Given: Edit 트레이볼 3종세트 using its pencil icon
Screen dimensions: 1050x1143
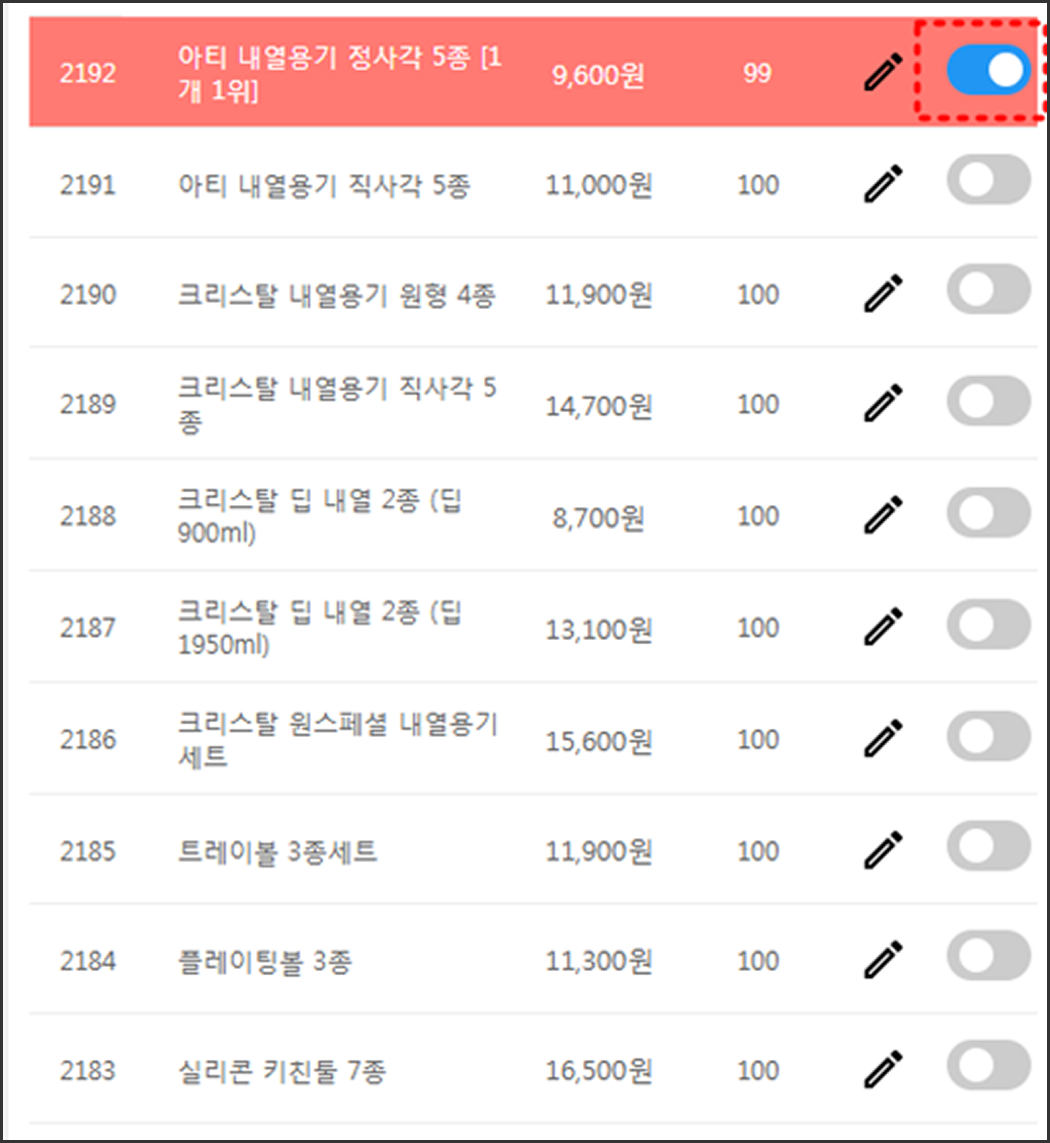Looking at the screenshot, I should (x=883, y=851).
